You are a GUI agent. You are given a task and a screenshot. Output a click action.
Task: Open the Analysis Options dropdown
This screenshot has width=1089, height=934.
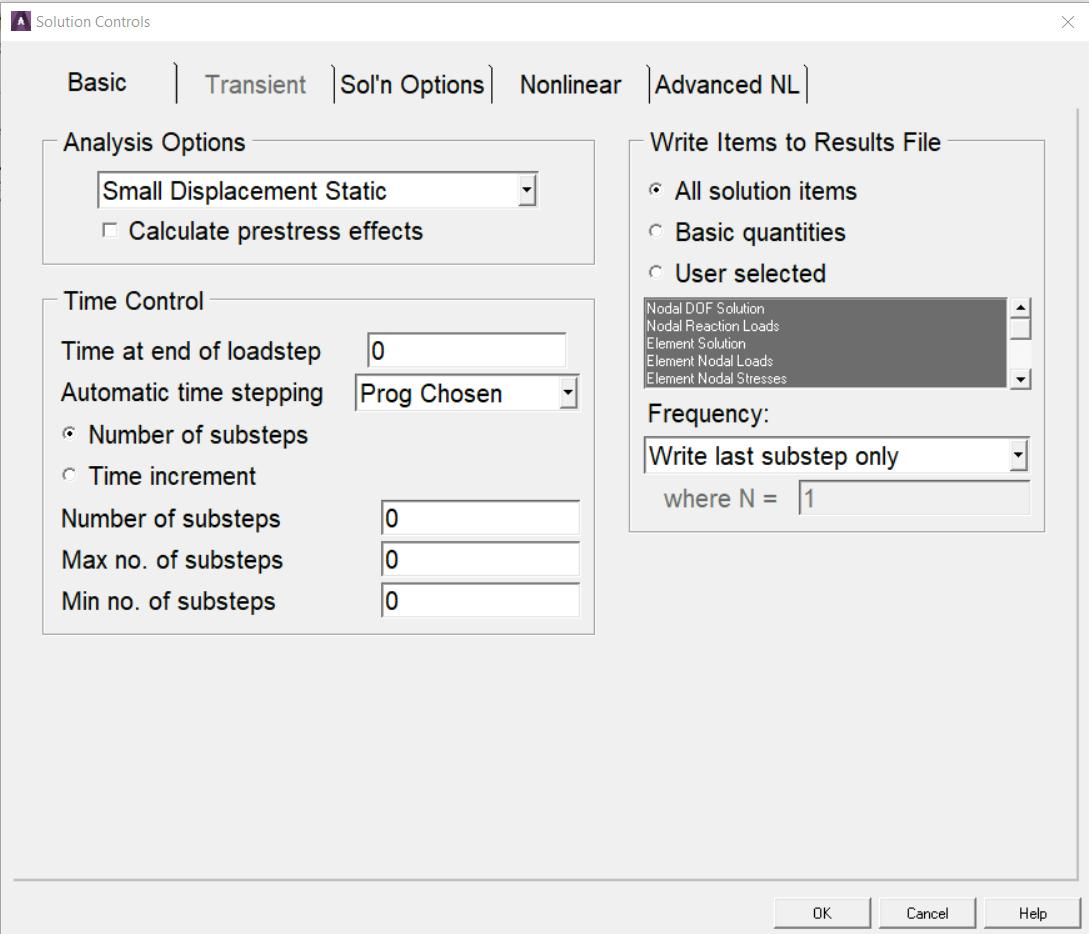[527, 191]
